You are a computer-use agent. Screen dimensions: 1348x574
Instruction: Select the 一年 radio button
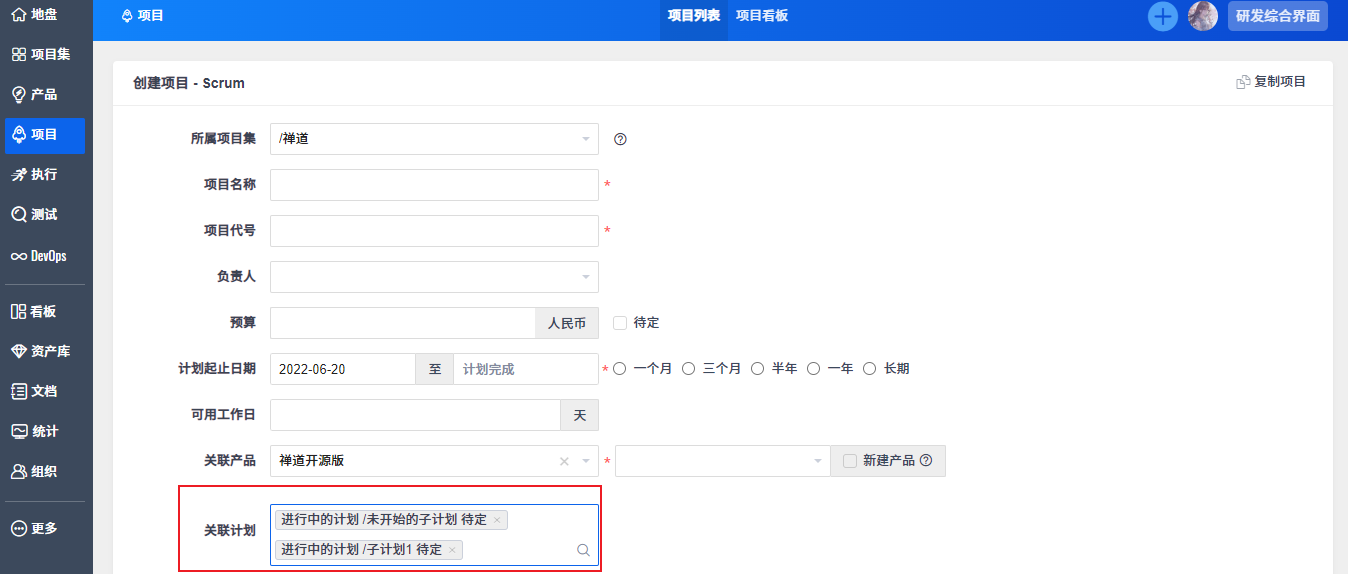[x=813, y=369]
